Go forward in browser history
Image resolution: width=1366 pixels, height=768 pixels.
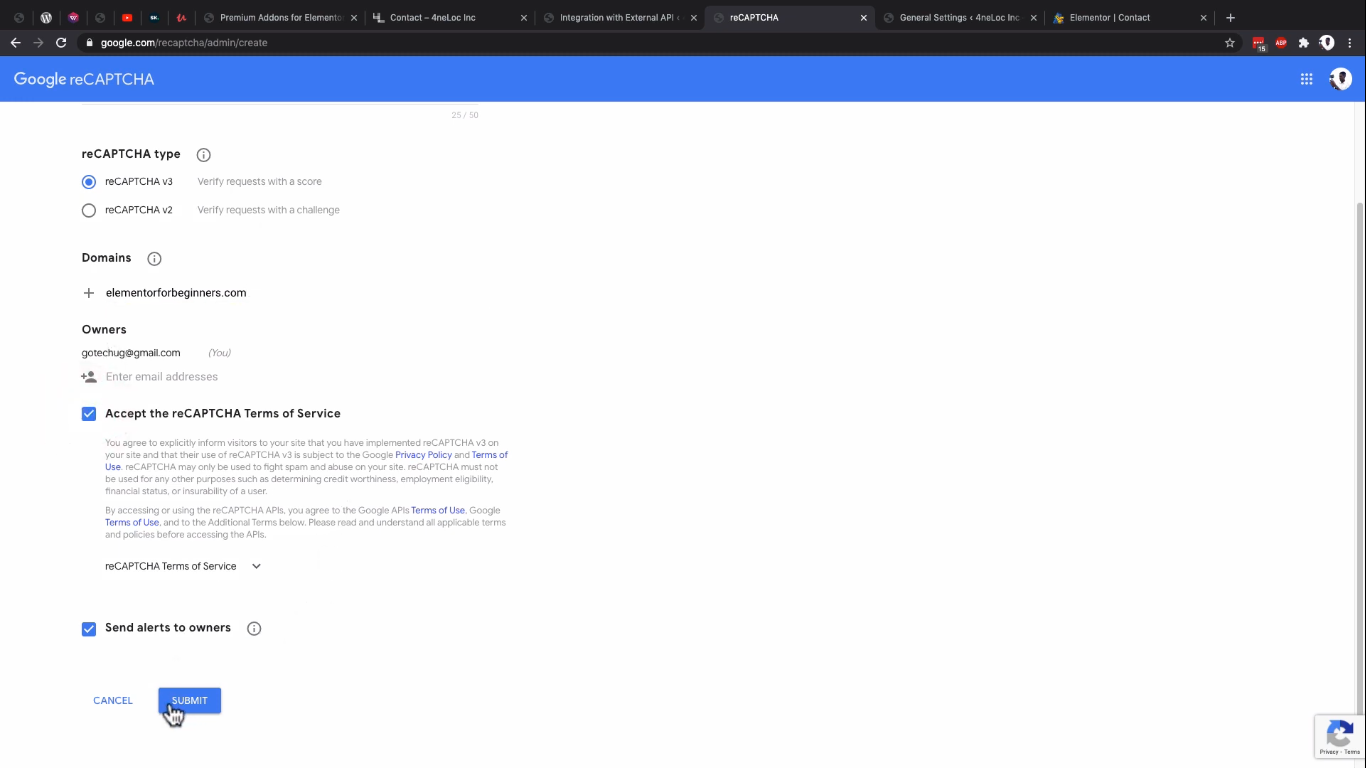[38, 43]
